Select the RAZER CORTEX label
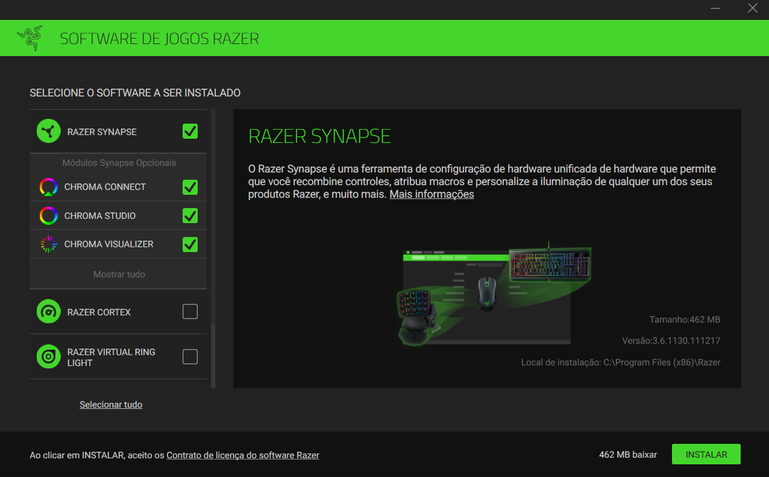The image size is (769, 477). (x=99, y=312)
